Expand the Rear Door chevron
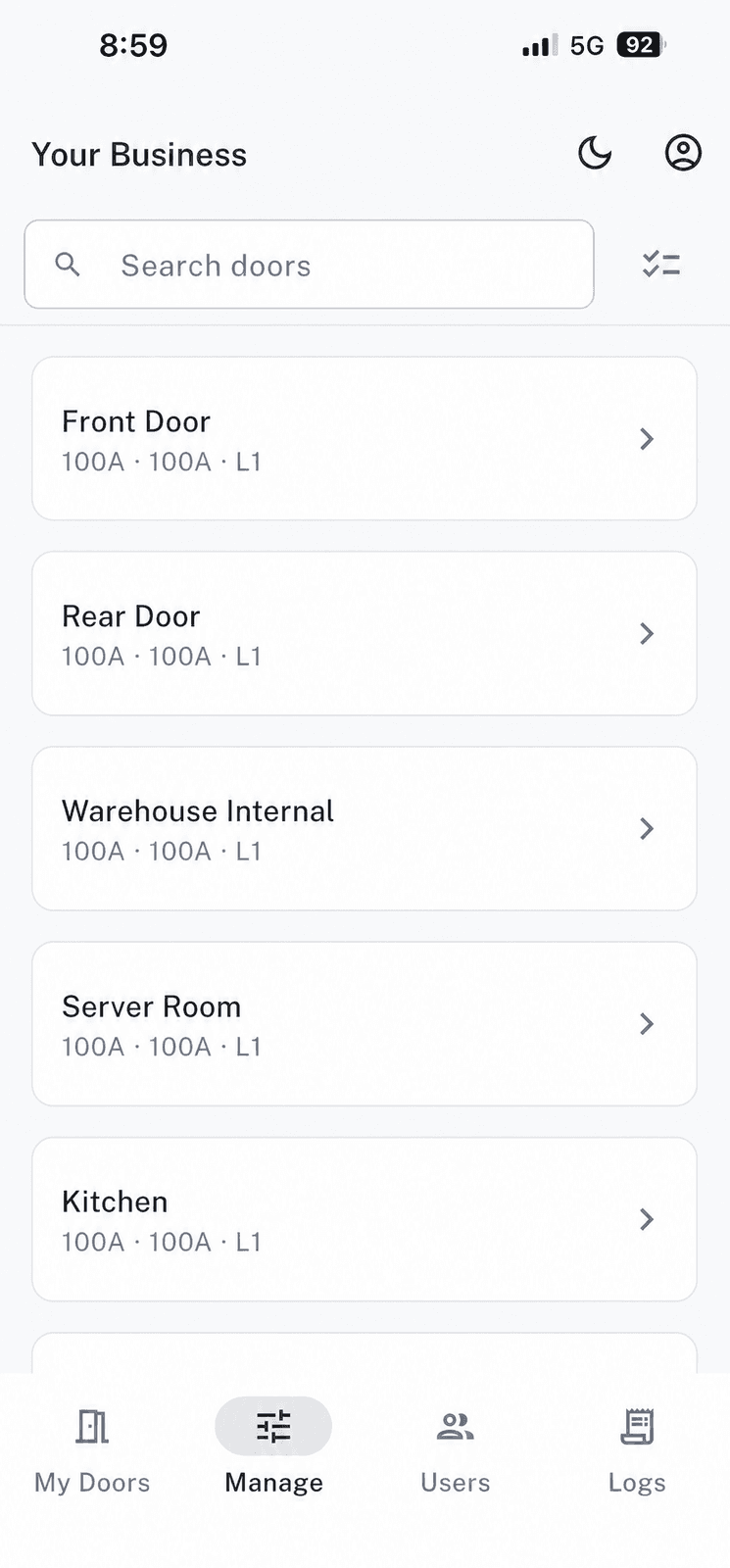This screenshot has height=1568, width=730. pyautogui.click(x=647, y=633)
